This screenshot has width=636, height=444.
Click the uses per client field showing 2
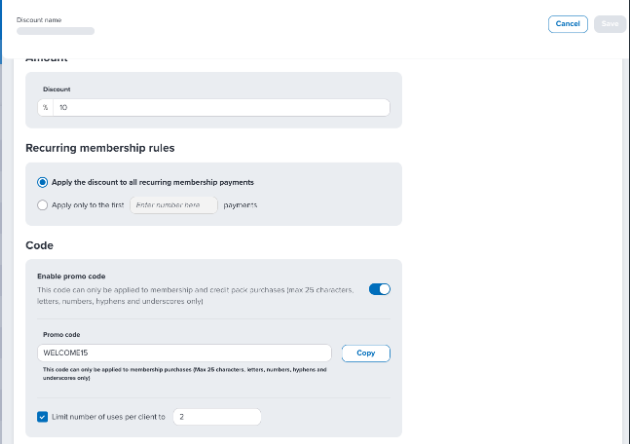click(217, 417)
